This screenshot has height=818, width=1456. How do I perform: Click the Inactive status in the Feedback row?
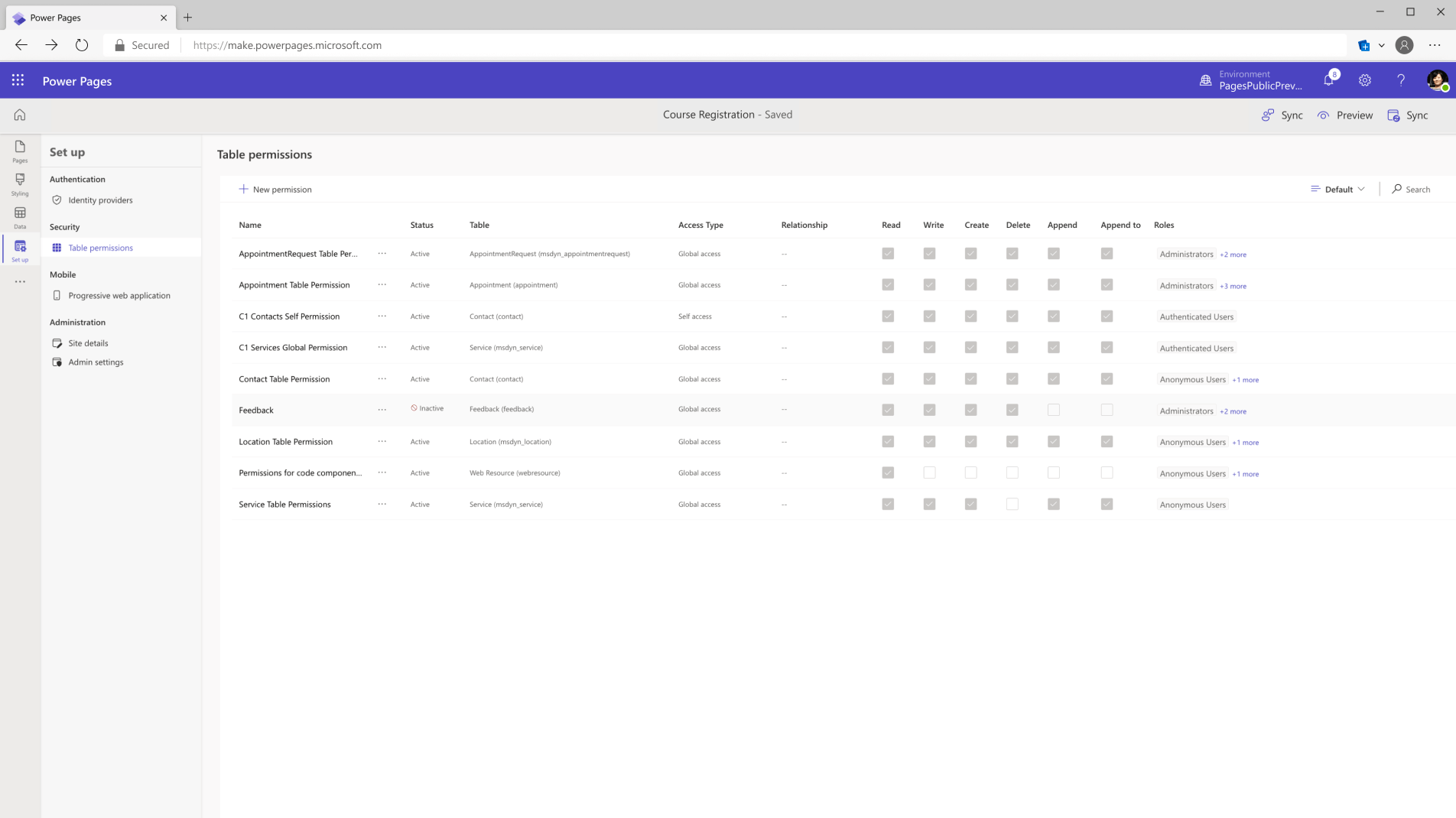pyautogui.click(x=427, y=408)
